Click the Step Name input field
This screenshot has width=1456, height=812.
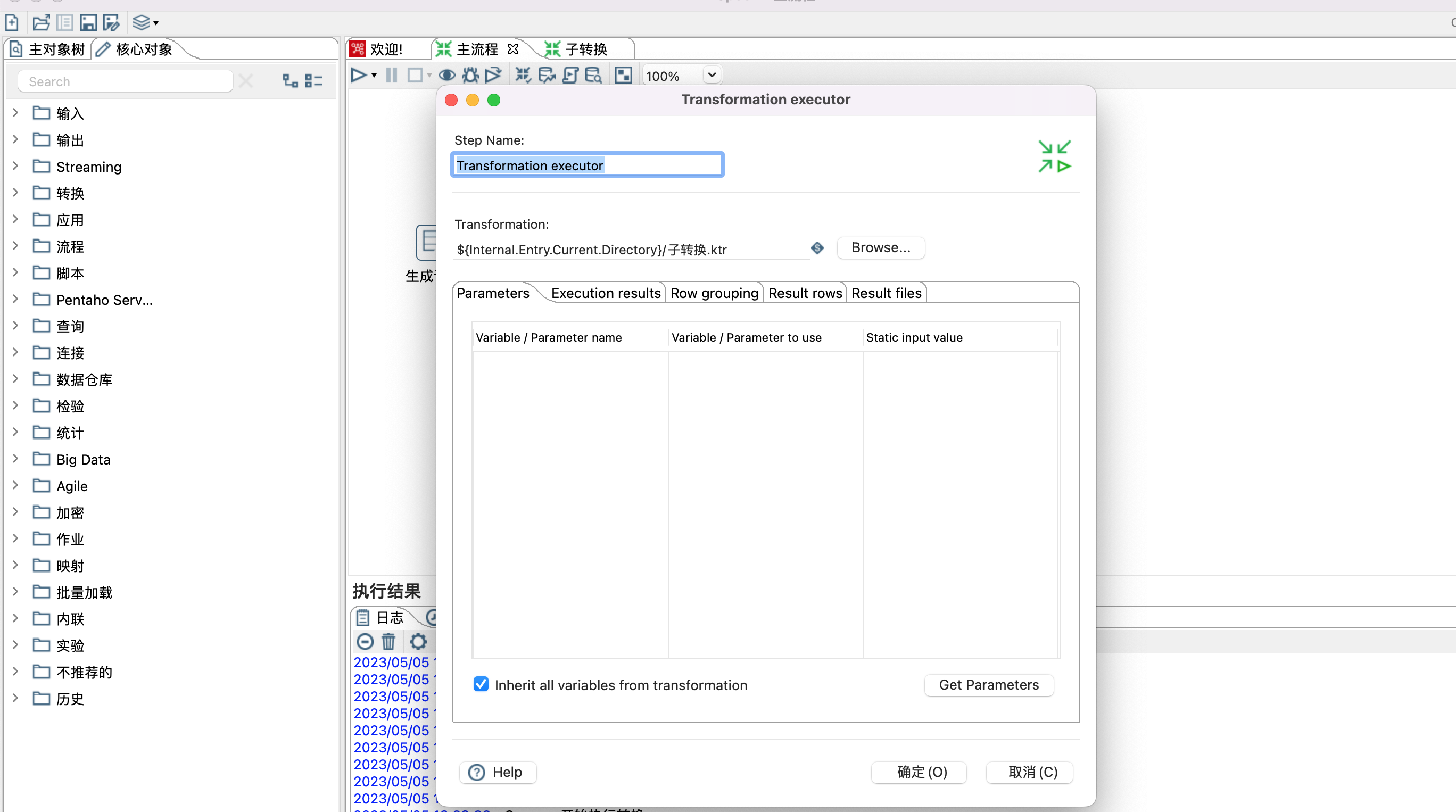(588, 165)
